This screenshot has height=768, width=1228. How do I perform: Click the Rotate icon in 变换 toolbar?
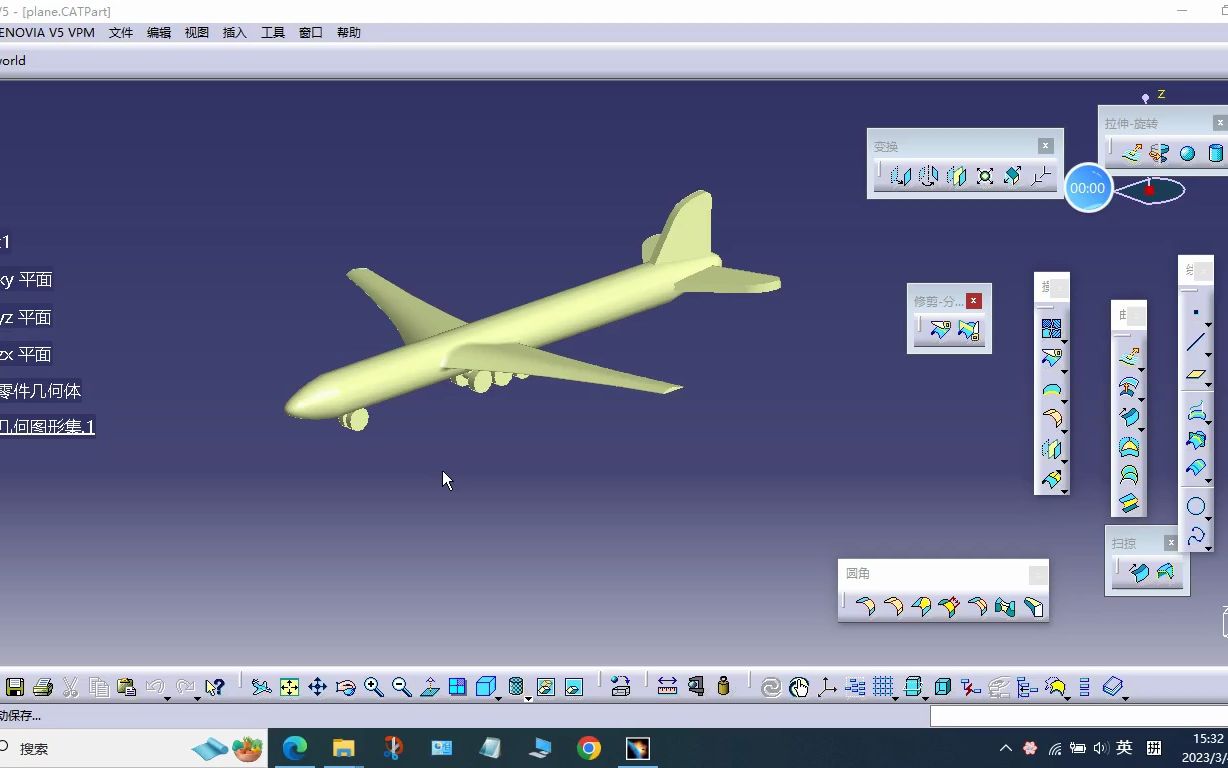tap(928, 176)
